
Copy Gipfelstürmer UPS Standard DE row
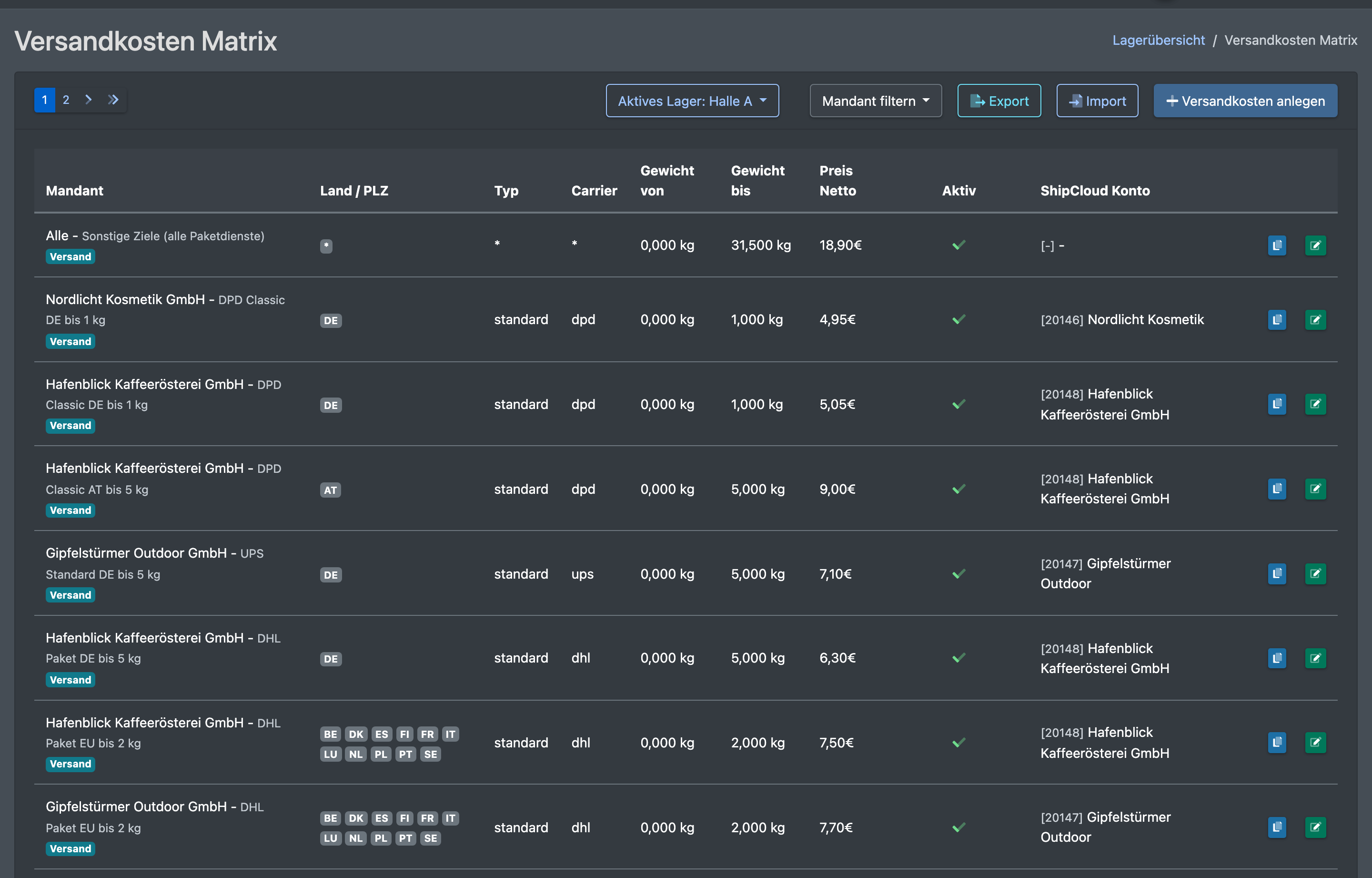tap(1277, 573)
